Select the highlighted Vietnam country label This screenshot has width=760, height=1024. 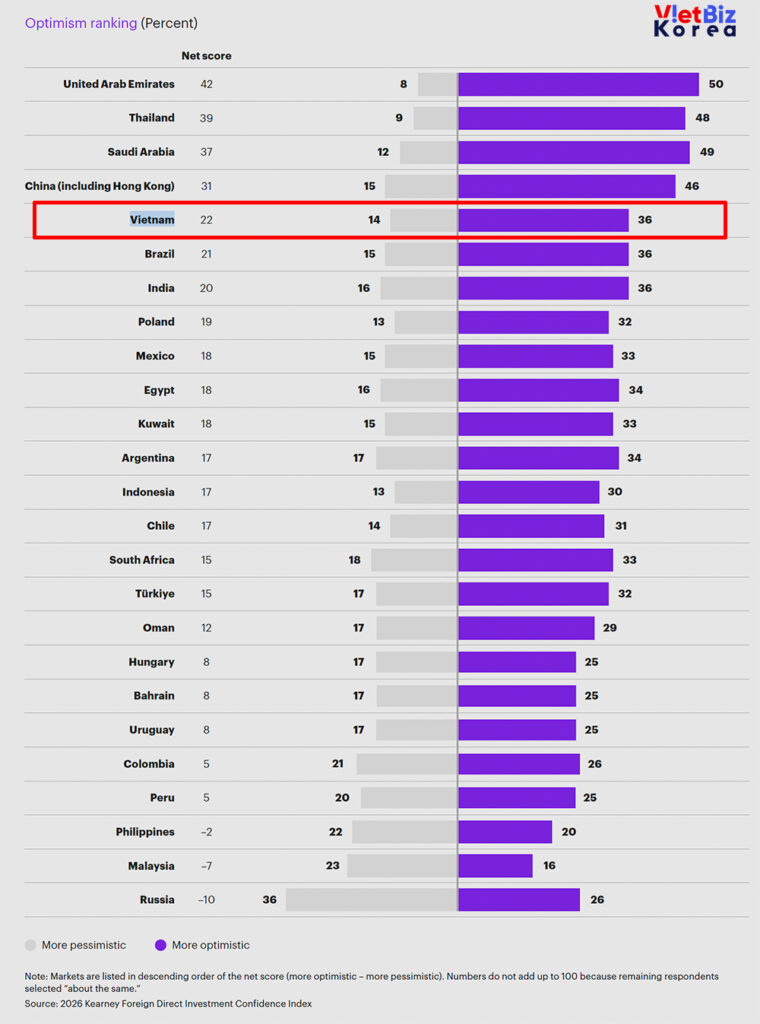pyautogui.click(x=152, y=220)
